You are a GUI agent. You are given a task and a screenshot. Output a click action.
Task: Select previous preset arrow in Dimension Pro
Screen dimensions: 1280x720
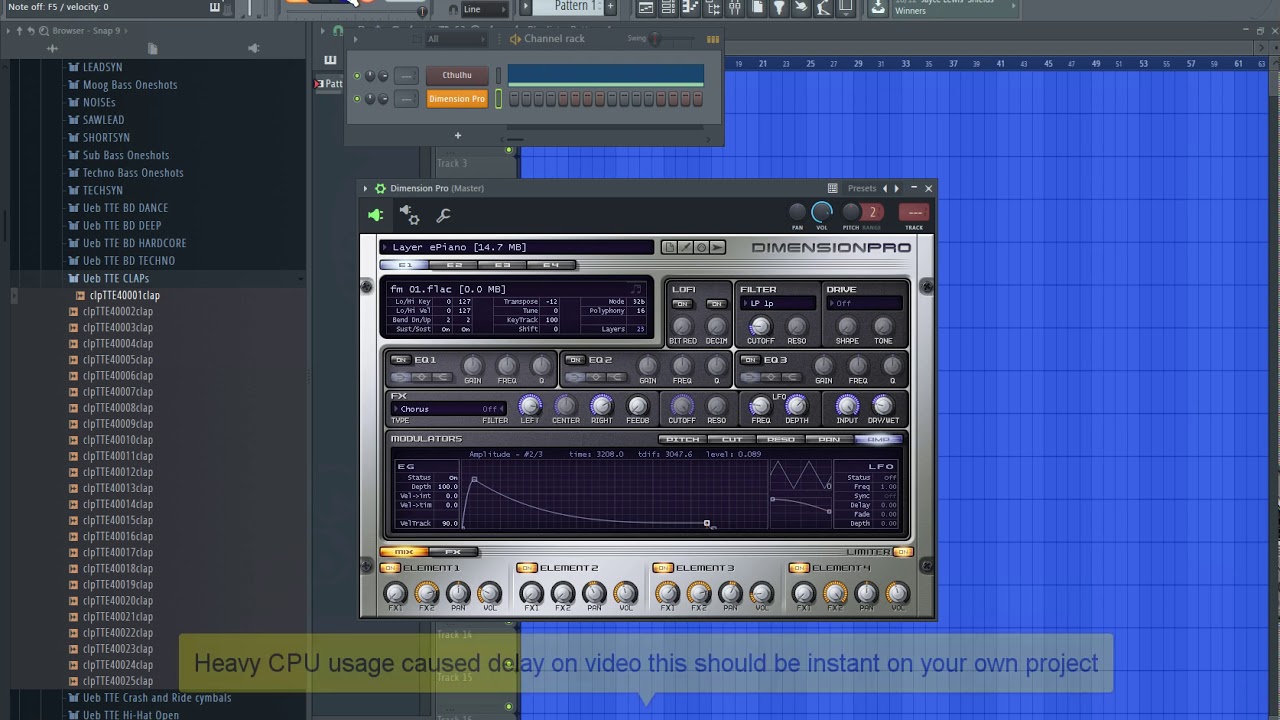(x=886, y=188)
